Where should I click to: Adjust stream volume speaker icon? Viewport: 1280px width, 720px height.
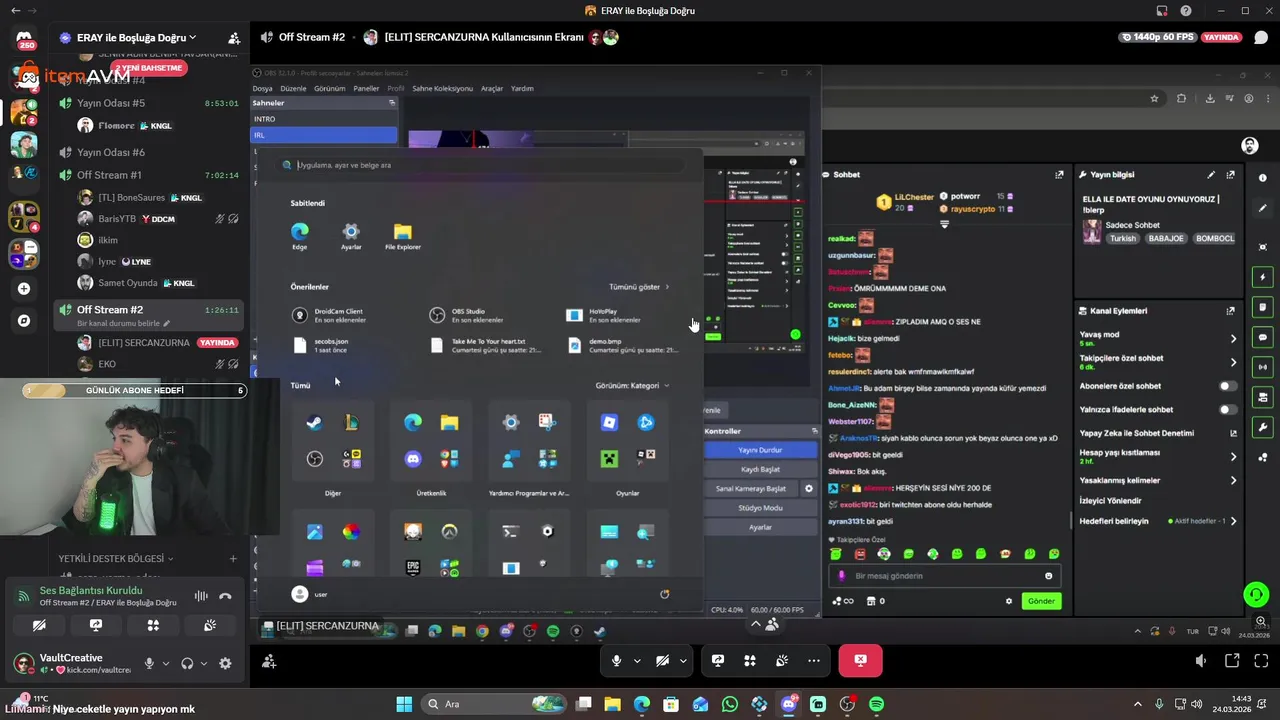tap(1201, 661)
